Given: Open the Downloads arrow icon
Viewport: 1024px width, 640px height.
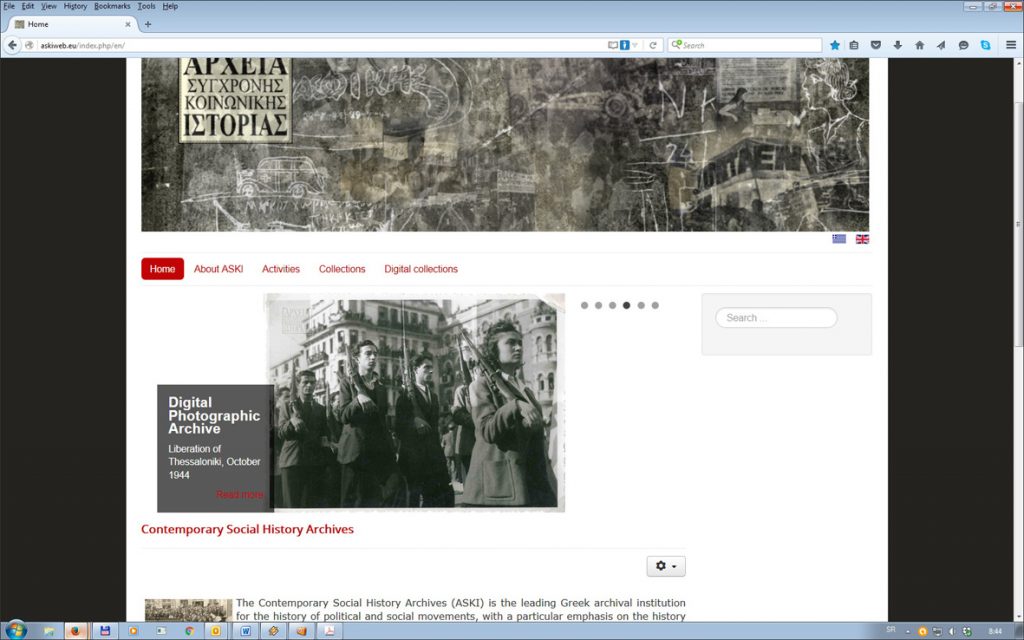Looking at the screenshot, I should click(897, 45).
